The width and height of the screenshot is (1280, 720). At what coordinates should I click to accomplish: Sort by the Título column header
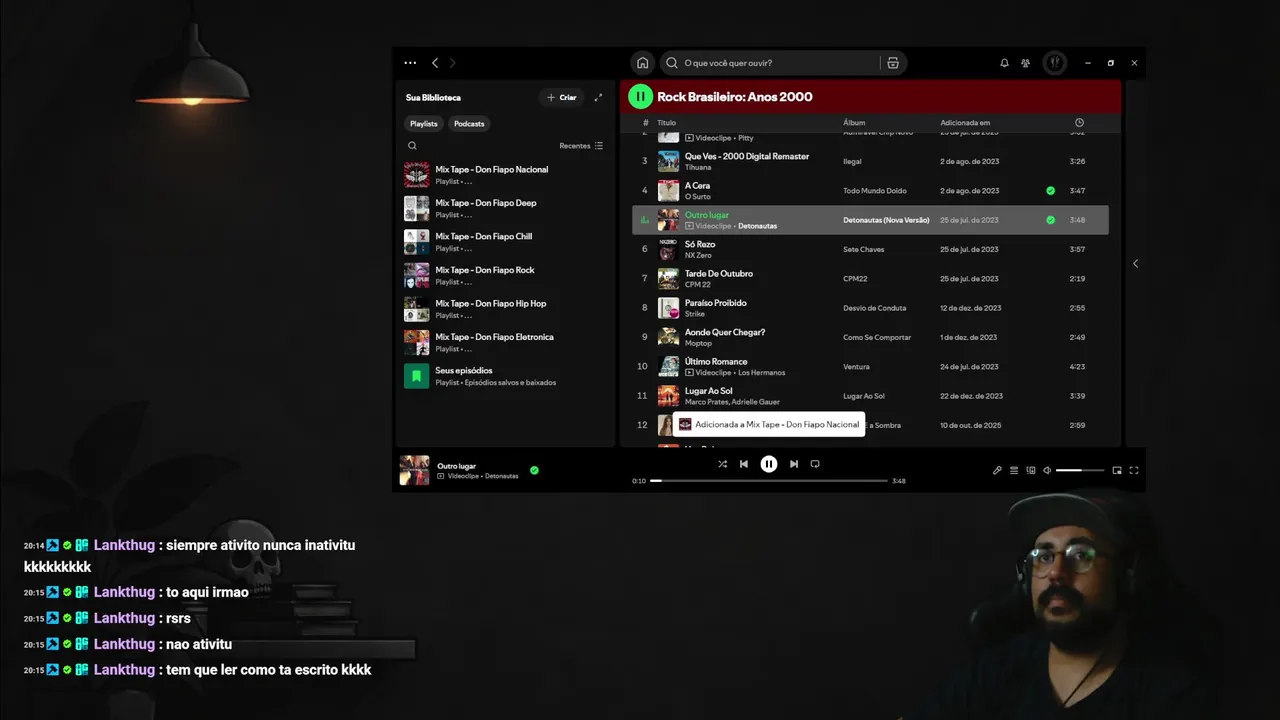[667, 123]
